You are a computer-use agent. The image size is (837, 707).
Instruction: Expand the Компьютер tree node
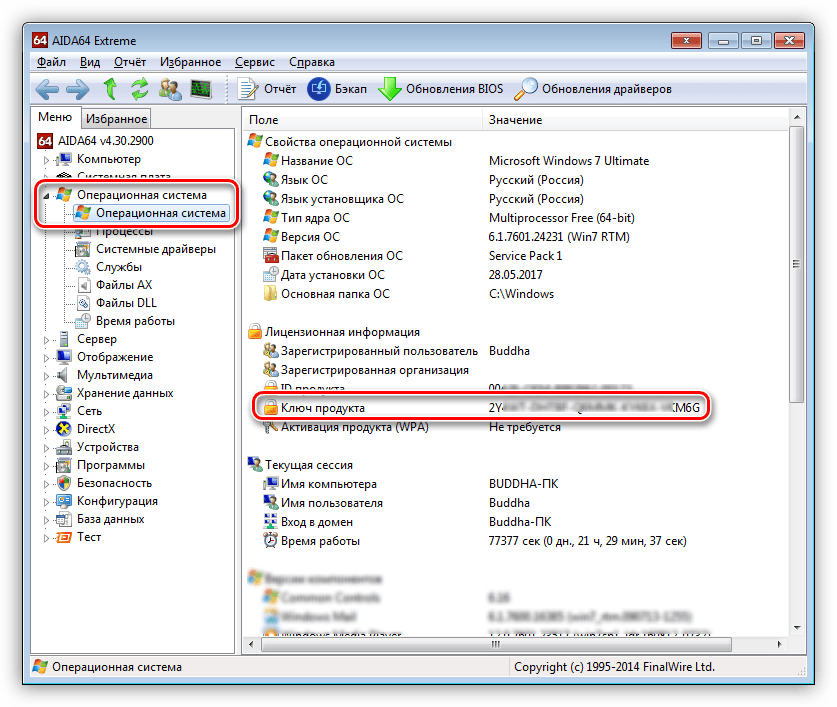(46, 160)
